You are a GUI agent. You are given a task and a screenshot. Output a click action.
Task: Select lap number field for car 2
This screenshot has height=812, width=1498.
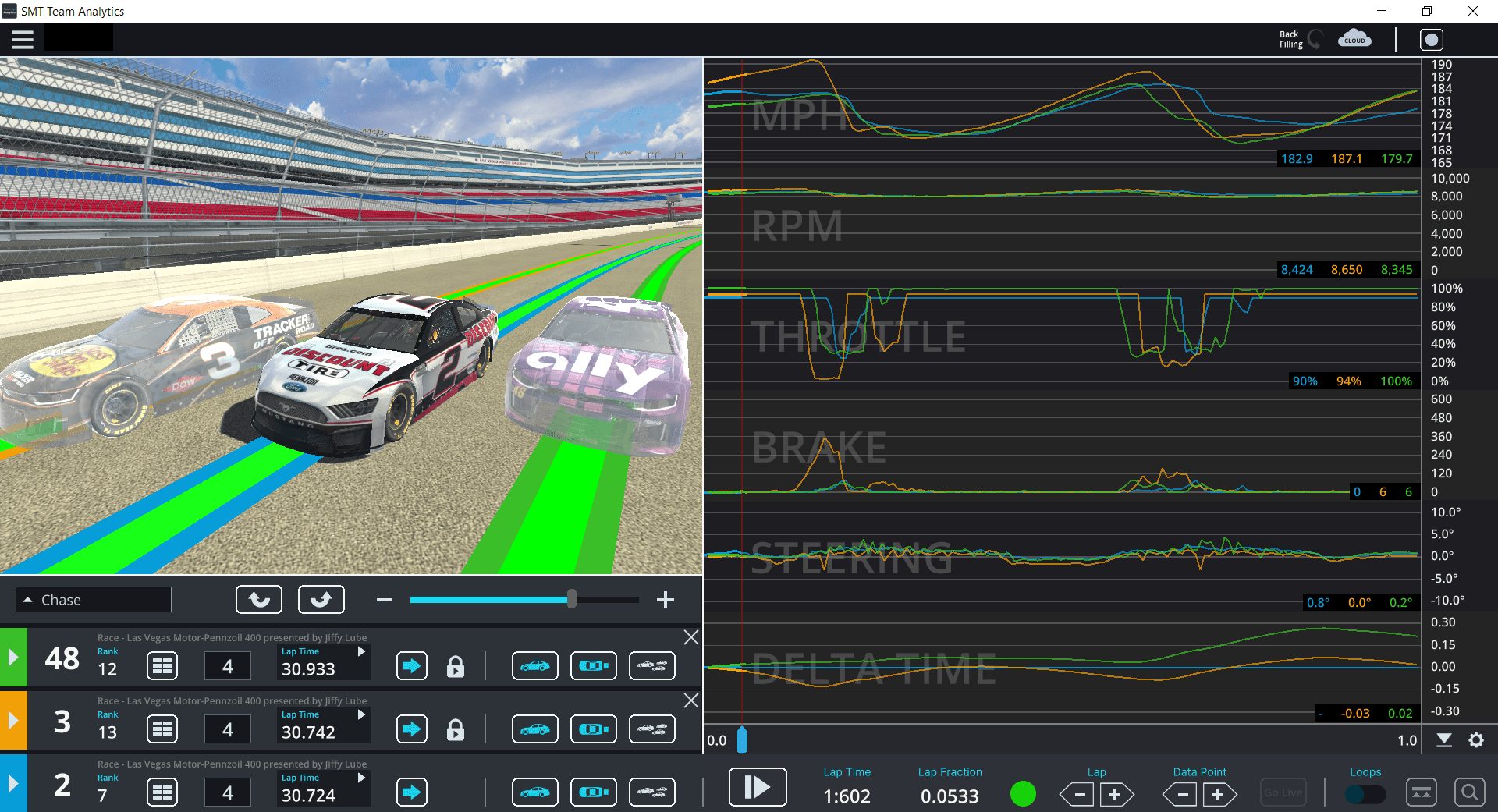[x=228, y=792]
